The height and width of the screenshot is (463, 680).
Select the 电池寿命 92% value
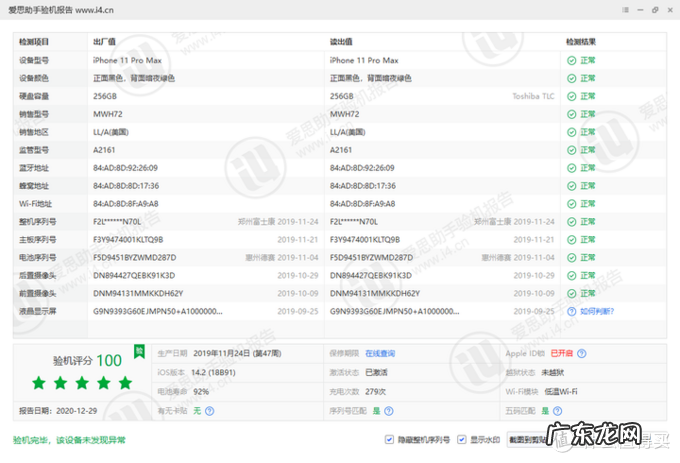[201, 391]
